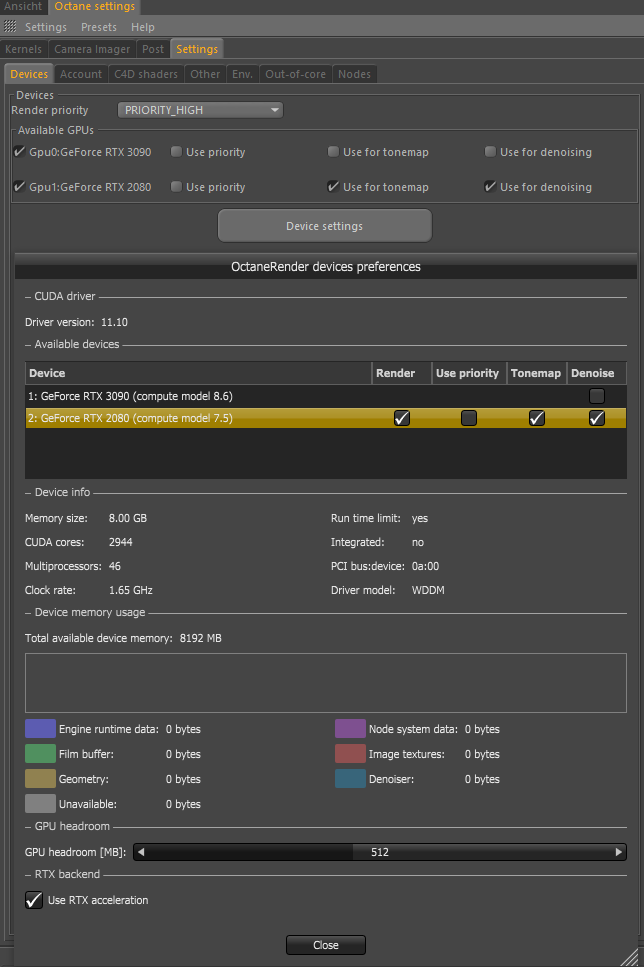Uncheck Render for RTX 2080 in table
Image resolution: width=644 pixels, height=967 pixels.
tap(402, 418)
